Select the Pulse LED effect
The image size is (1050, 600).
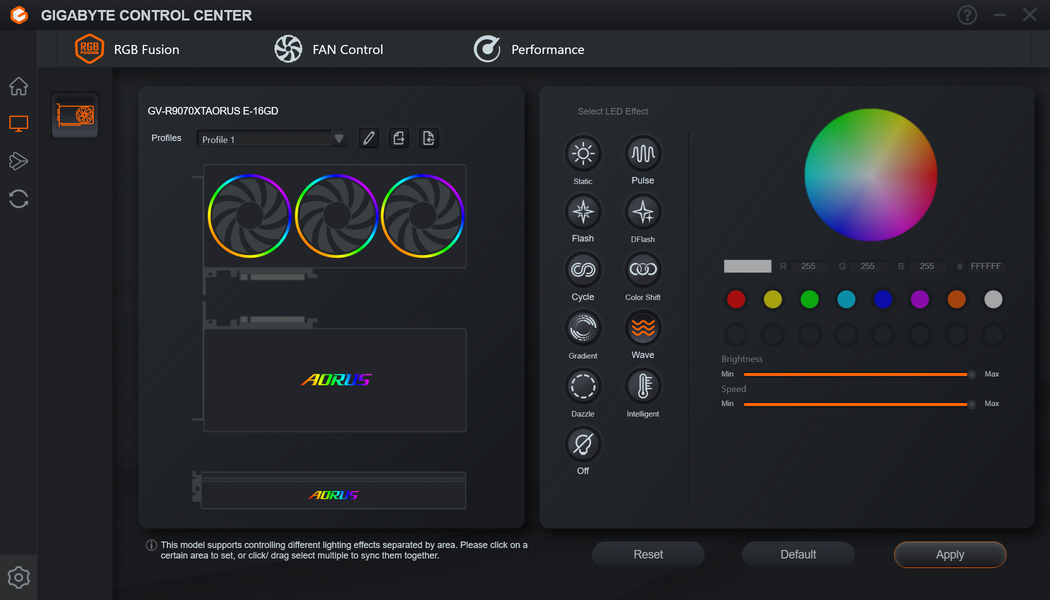pyautogui.click(x=643, y=154)
